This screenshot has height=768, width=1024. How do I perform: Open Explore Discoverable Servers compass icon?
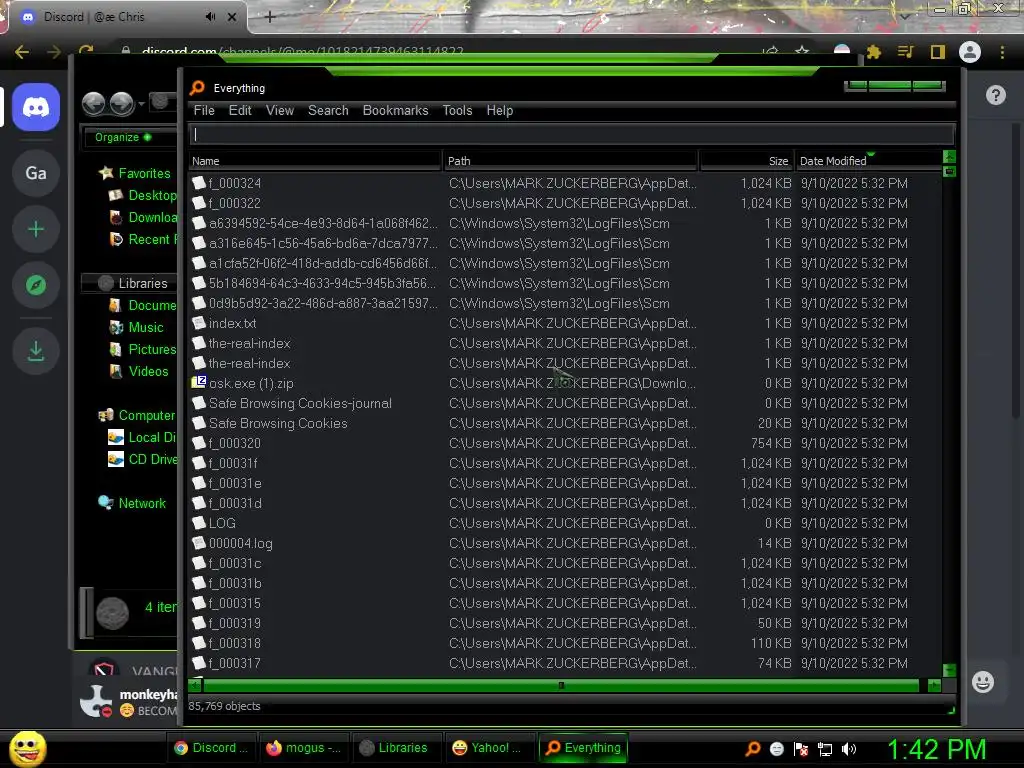(x=36, y=285)
